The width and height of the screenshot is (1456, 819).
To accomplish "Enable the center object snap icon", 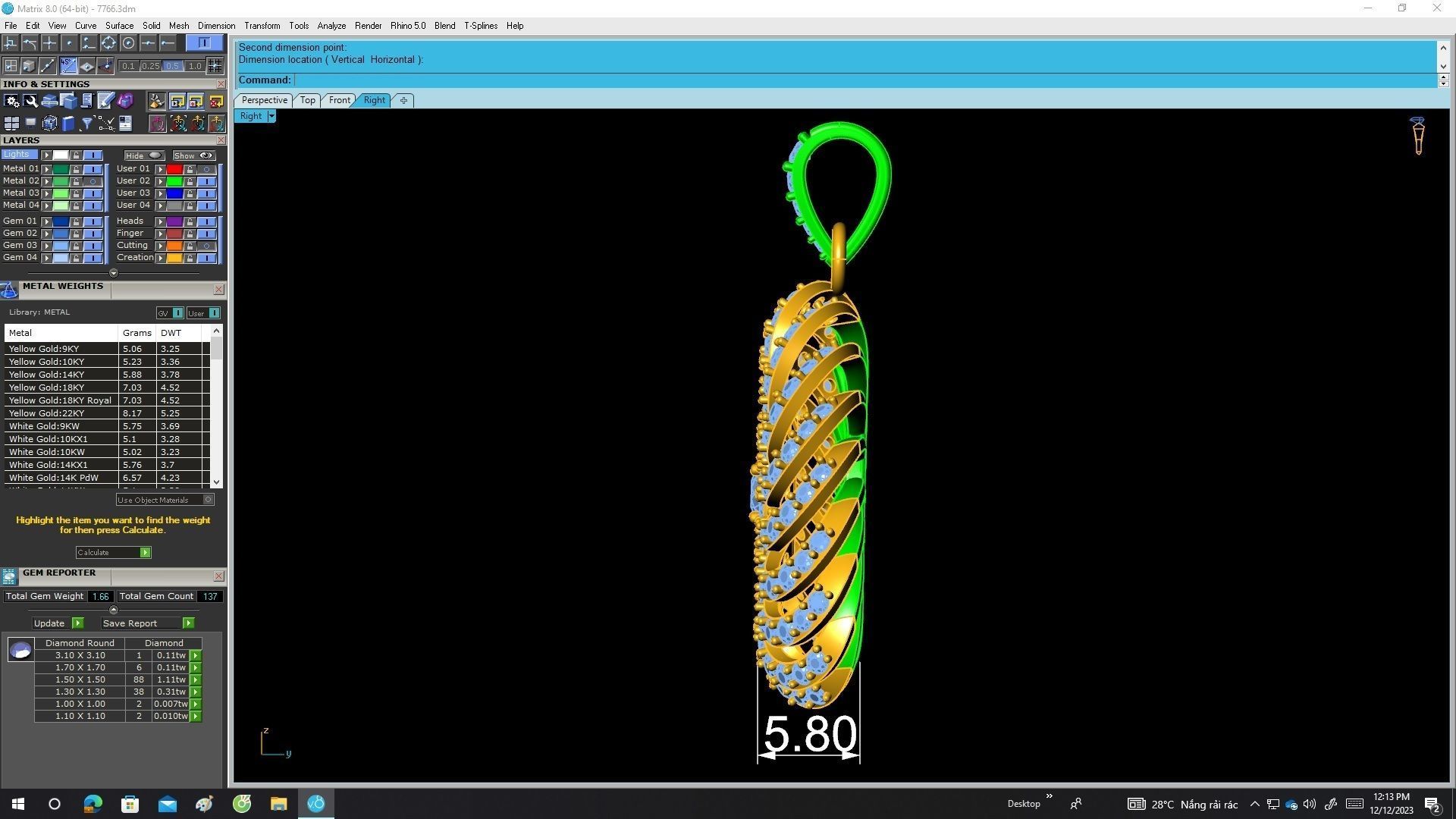I will [128, 43].
